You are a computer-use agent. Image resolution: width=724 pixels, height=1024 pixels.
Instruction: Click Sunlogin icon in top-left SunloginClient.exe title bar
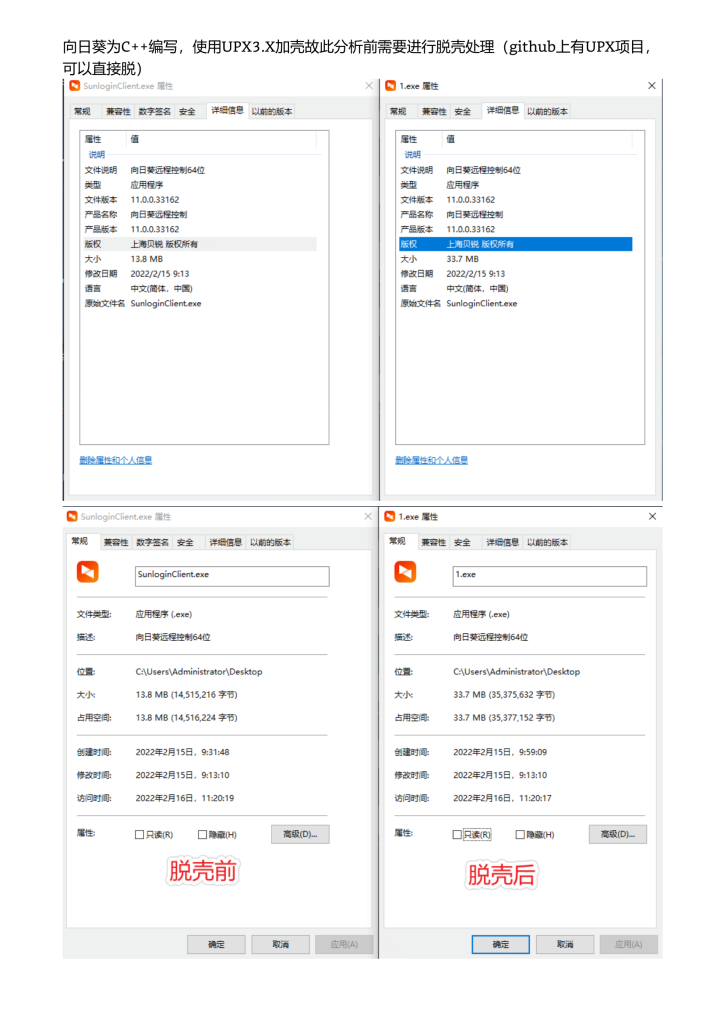75,86
